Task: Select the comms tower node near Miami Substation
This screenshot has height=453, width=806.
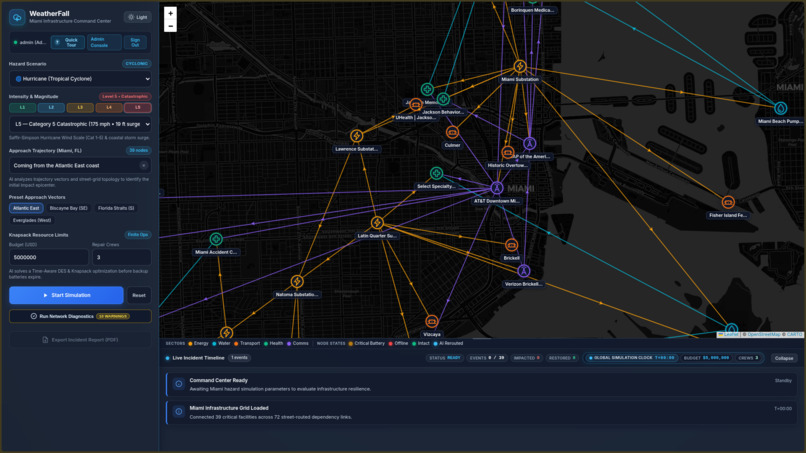Action: (529, 143)
